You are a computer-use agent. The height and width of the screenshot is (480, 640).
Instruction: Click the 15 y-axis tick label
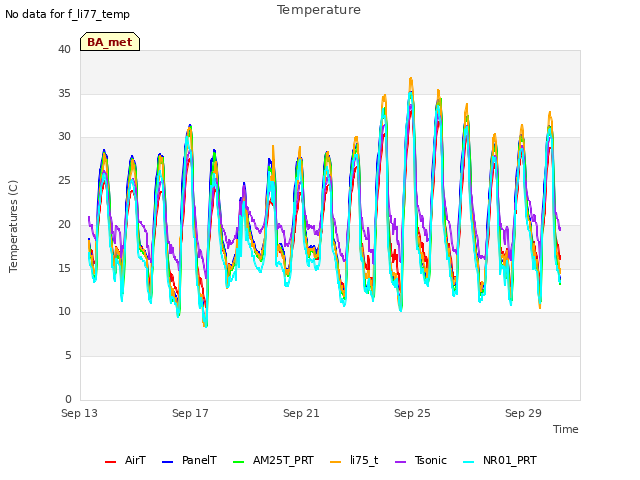point(64,268)
